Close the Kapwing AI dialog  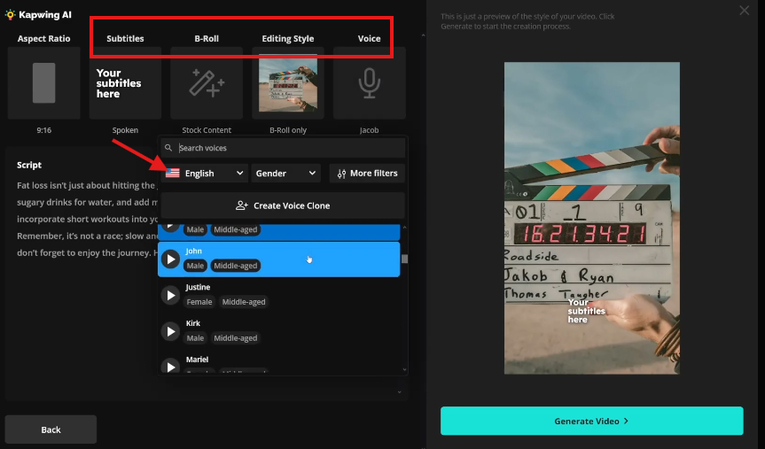pos(744,10)
